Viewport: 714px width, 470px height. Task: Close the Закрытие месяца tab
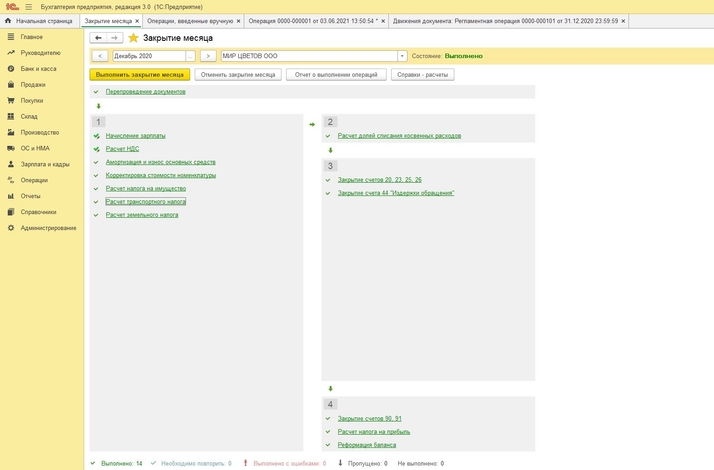tap(138, 20)
